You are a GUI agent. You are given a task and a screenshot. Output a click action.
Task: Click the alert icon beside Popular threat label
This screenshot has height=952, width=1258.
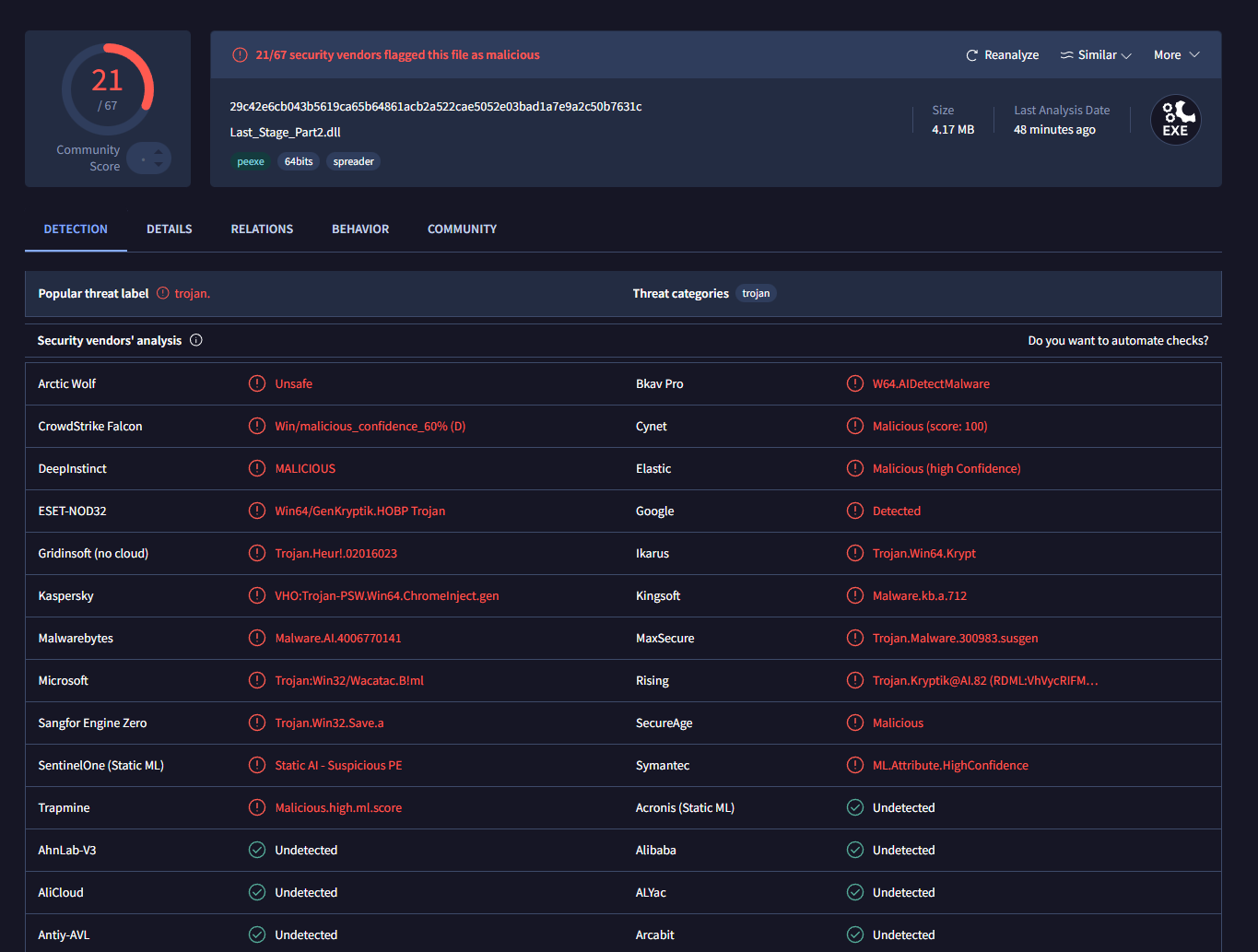163,293
